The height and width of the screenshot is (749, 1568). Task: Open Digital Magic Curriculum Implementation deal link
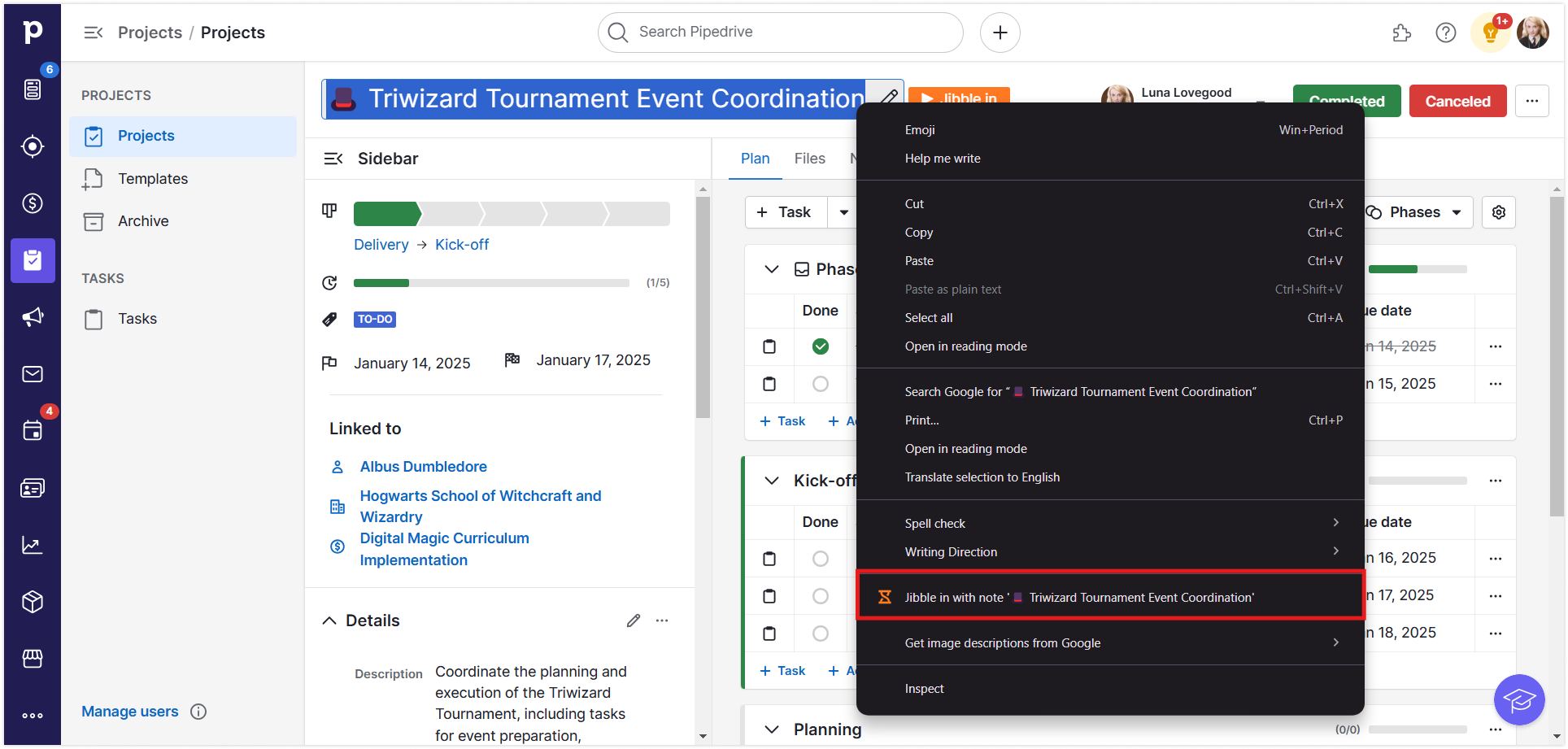coord(445,549)
